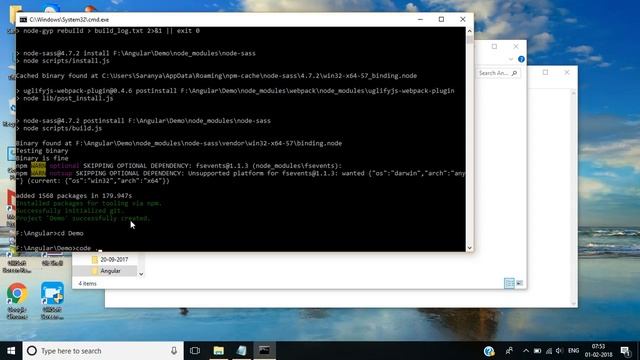This screenshot has height=360, width=640.
Task: Maximize the command prompt window
Action: coord(441,20)
